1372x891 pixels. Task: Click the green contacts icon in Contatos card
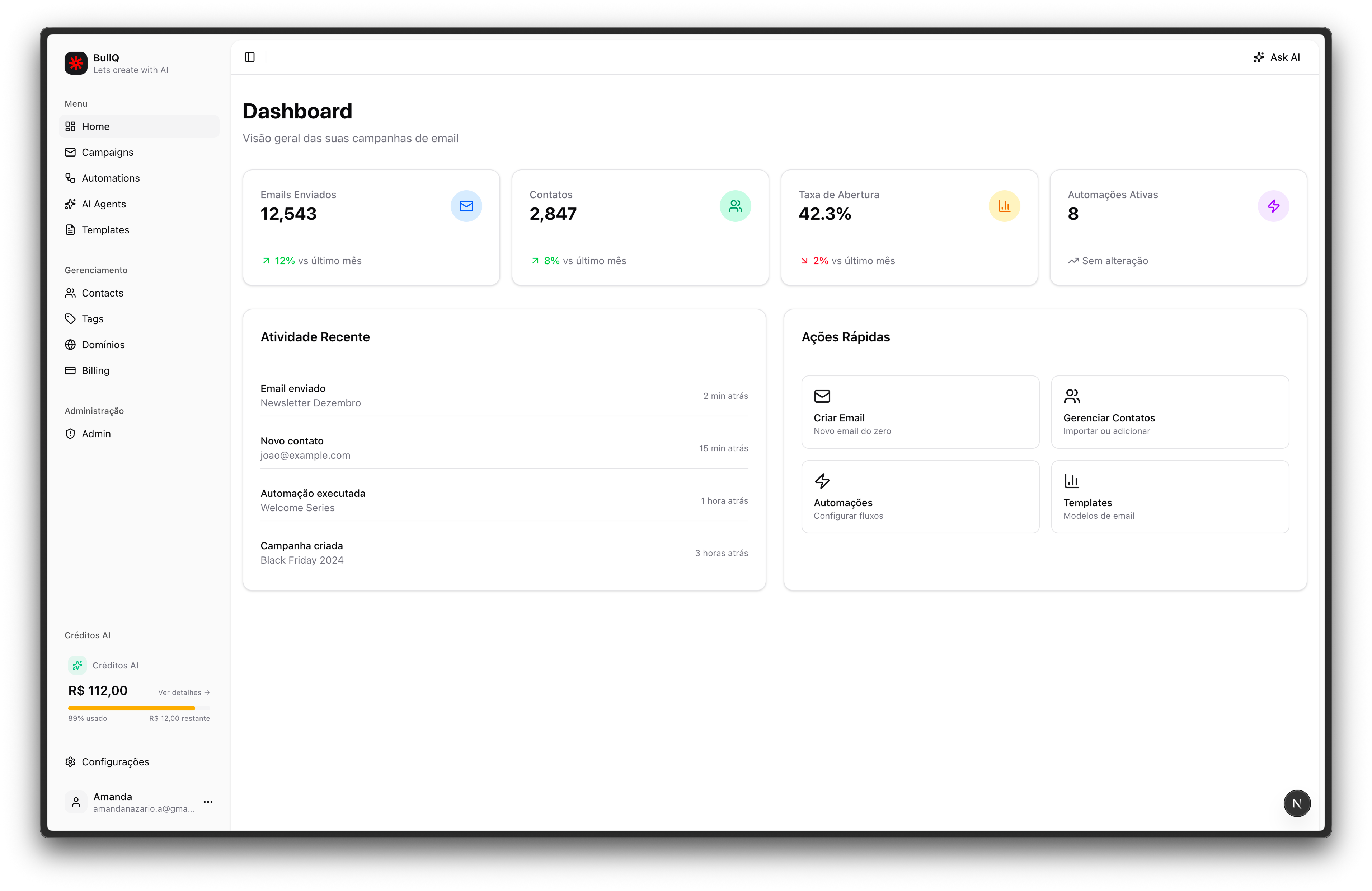tap(735, 206)
